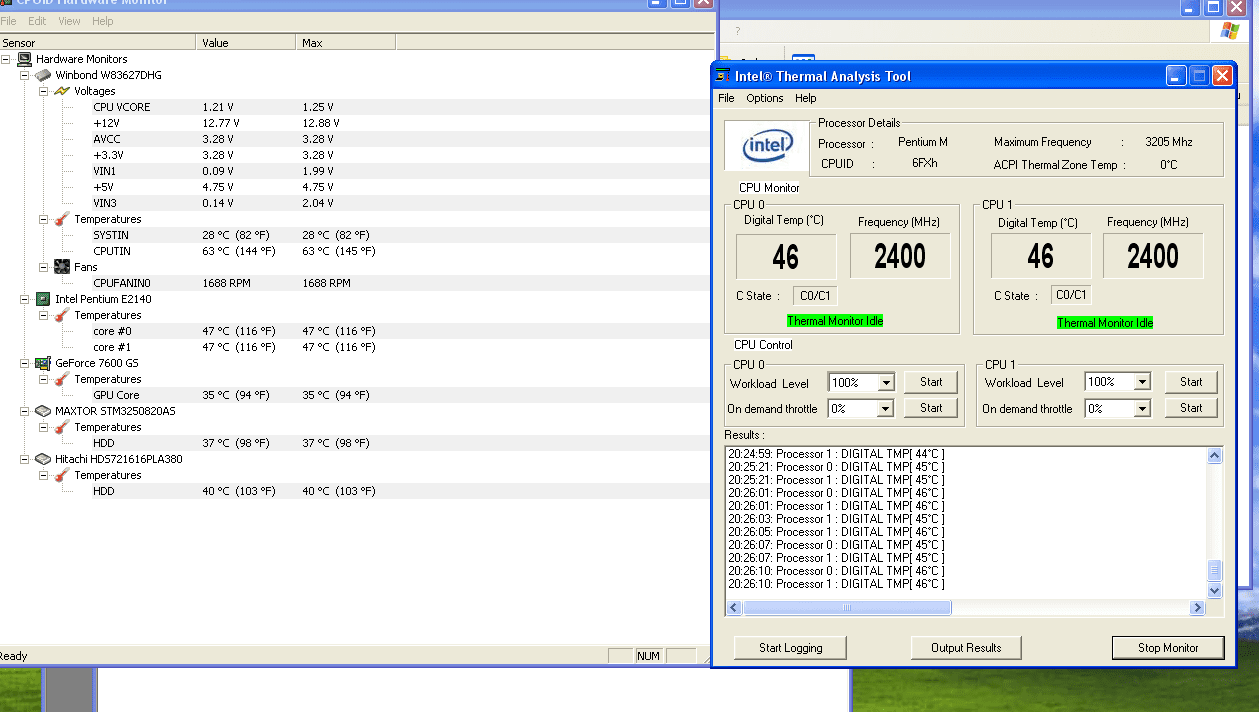Screen dimensions: 1259x712
Task: Collapse the MAXTOR STM3250820AS node
Action: (x=25, y=411)
